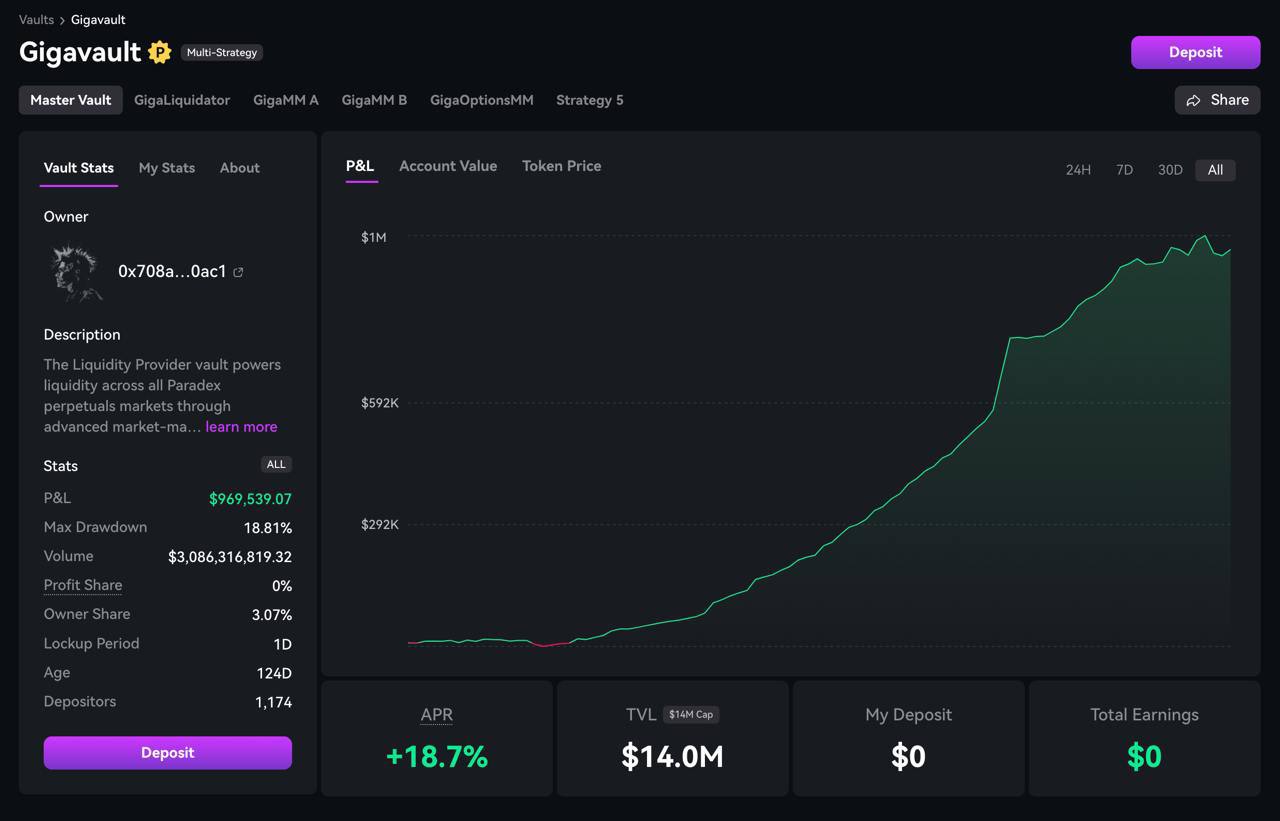Click the underlined Profit Share label
This screenshot has width=1280, height=821.
(83, 585)
